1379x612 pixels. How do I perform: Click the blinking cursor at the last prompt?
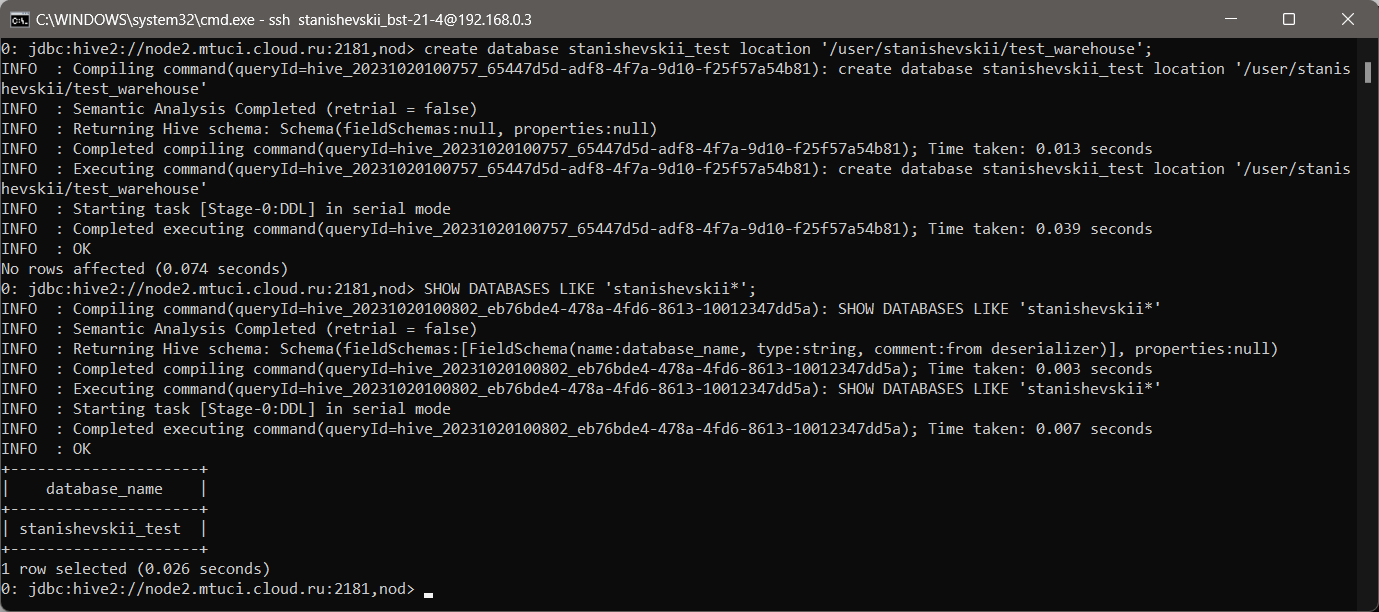coord(428,594)
